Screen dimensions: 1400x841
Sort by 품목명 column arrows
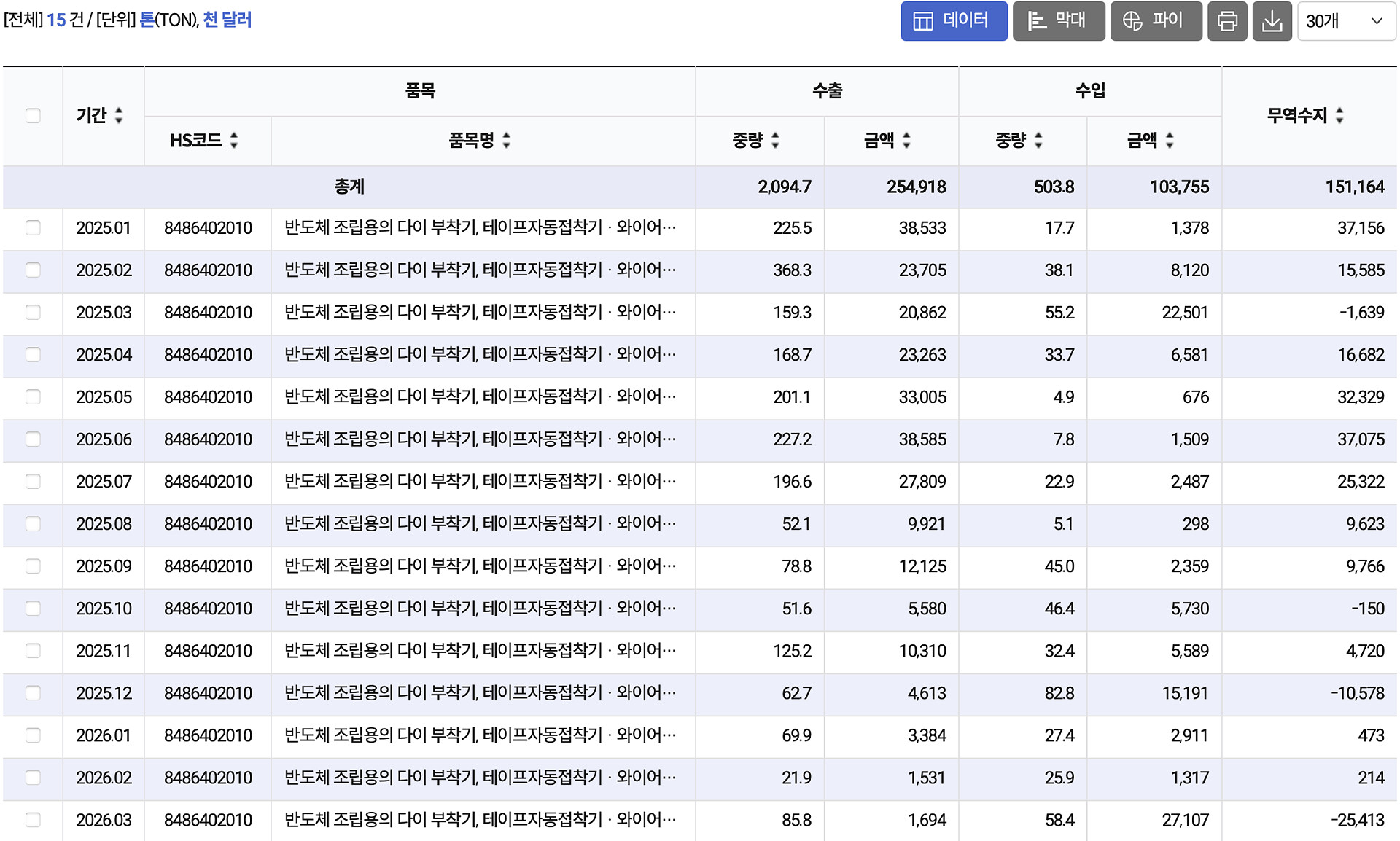[507, 140]
